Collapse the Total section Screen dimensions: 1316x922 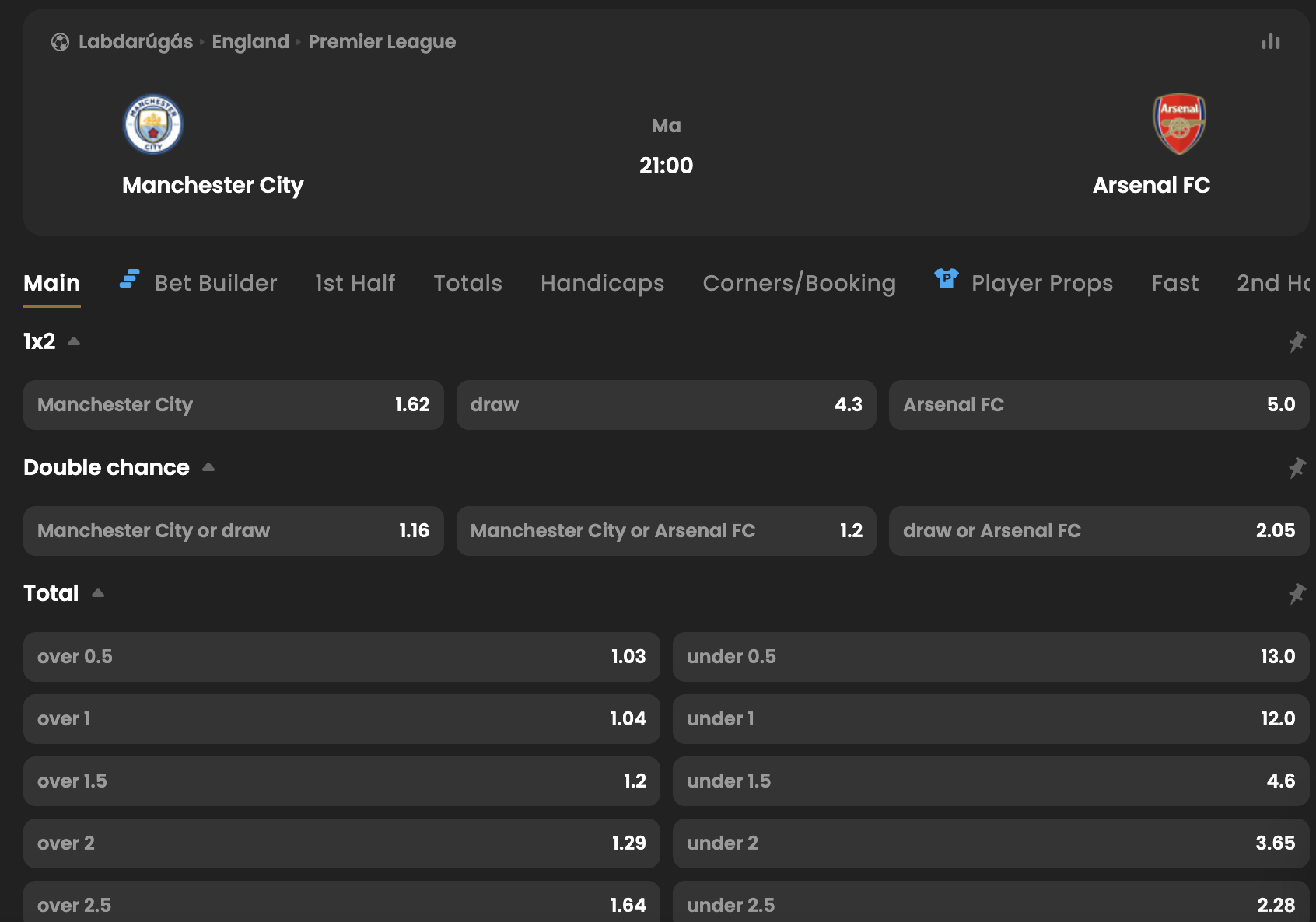coord(98,593)
